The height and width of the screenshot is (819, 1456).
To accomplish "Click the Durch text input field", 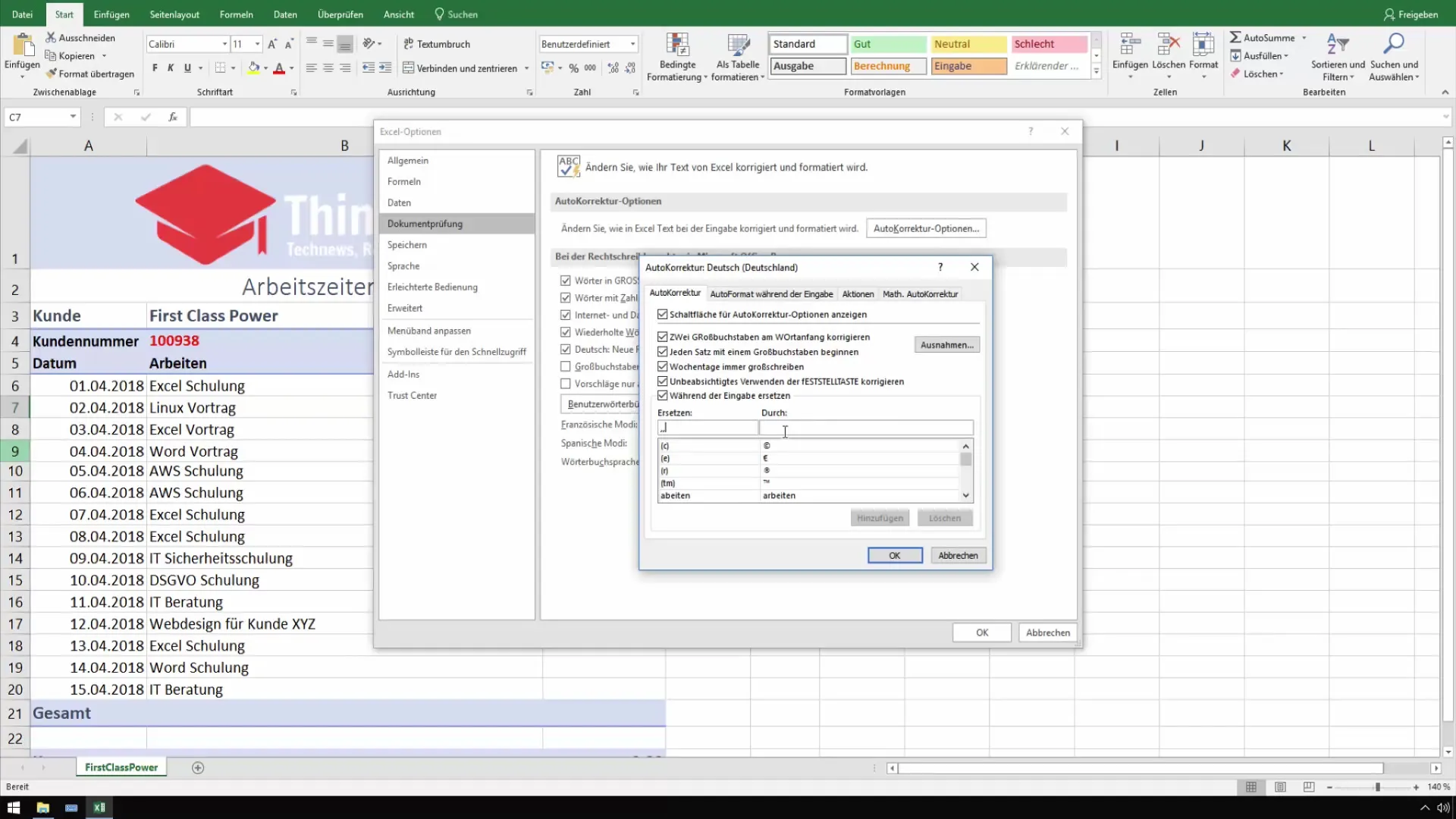I will tap(867, 428).
